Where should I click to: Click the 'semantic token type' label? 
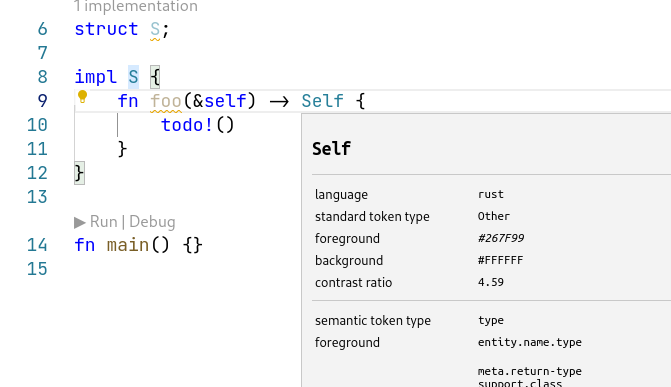[373, 321]
